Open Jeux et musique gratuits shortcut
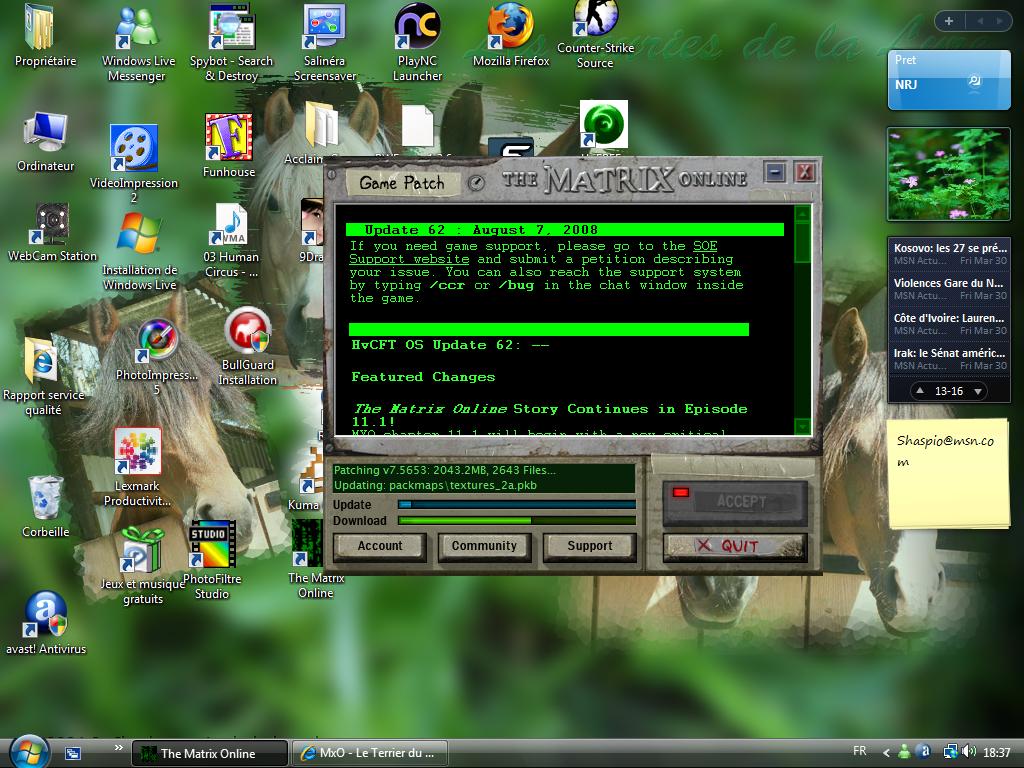The width and height of the screenshot is (1024, 768). (142, 565)
